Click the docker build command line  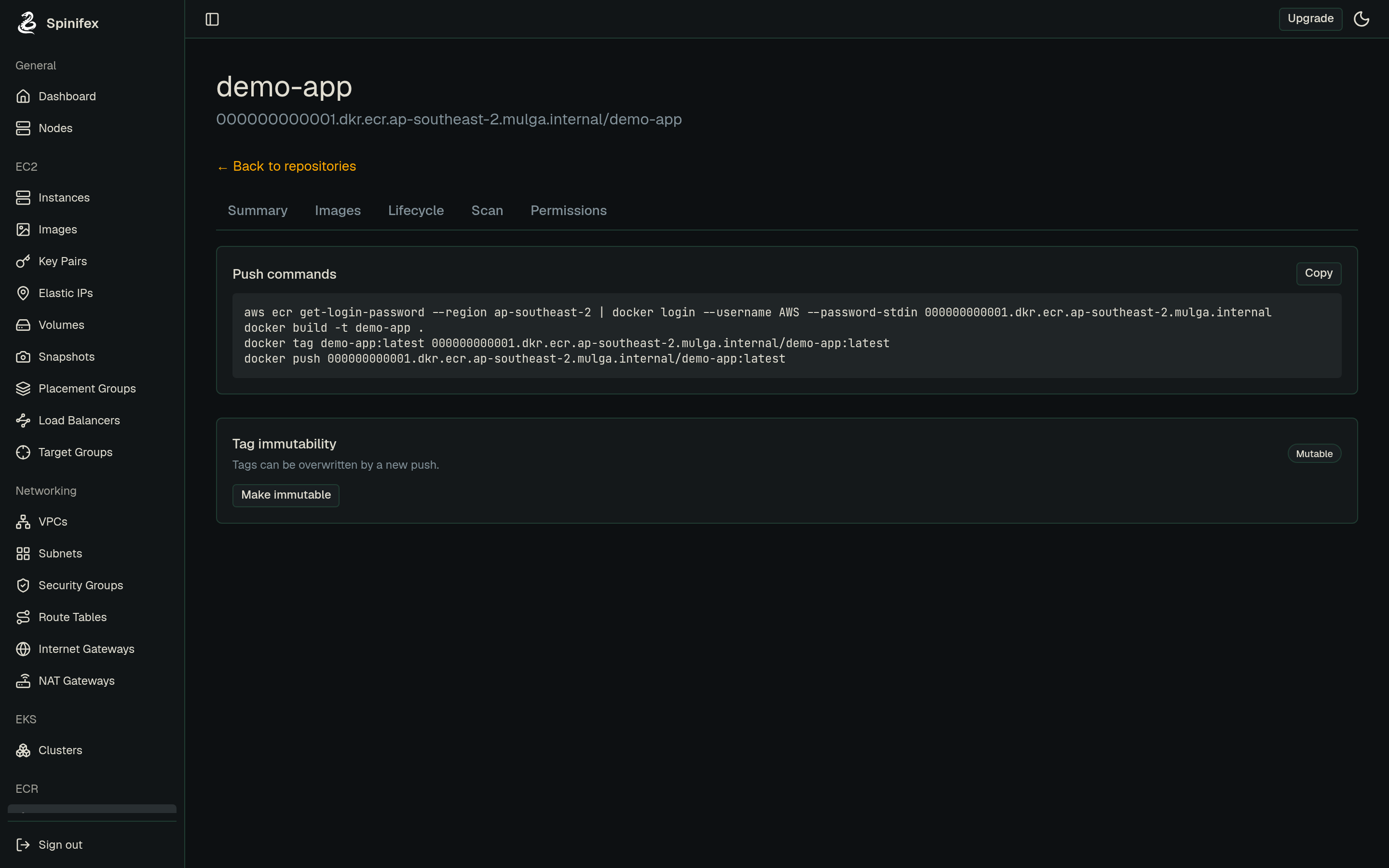333,328
